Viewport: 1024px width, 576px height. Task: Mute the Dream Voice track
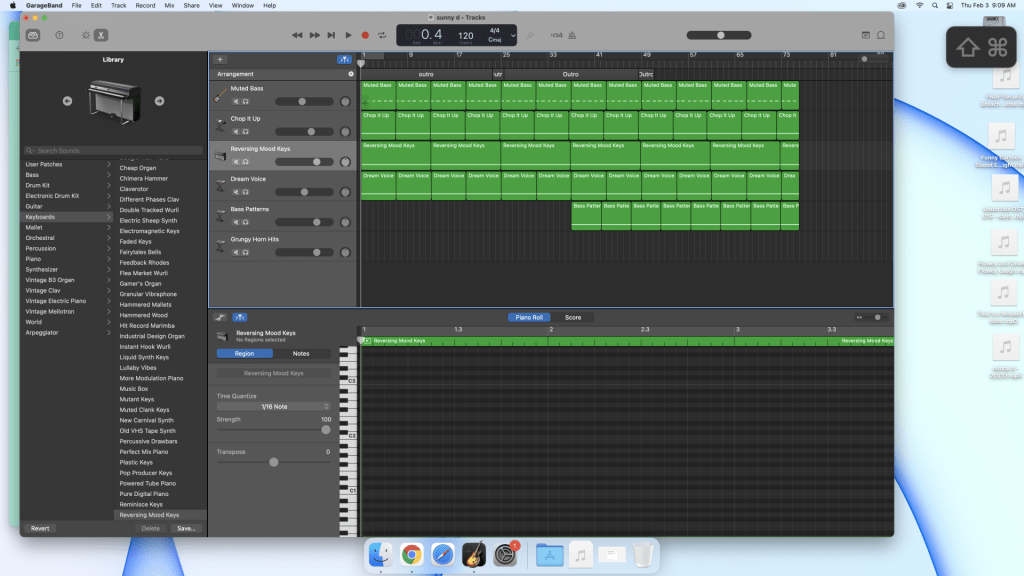pyautogui.click(x=236, y=192)
